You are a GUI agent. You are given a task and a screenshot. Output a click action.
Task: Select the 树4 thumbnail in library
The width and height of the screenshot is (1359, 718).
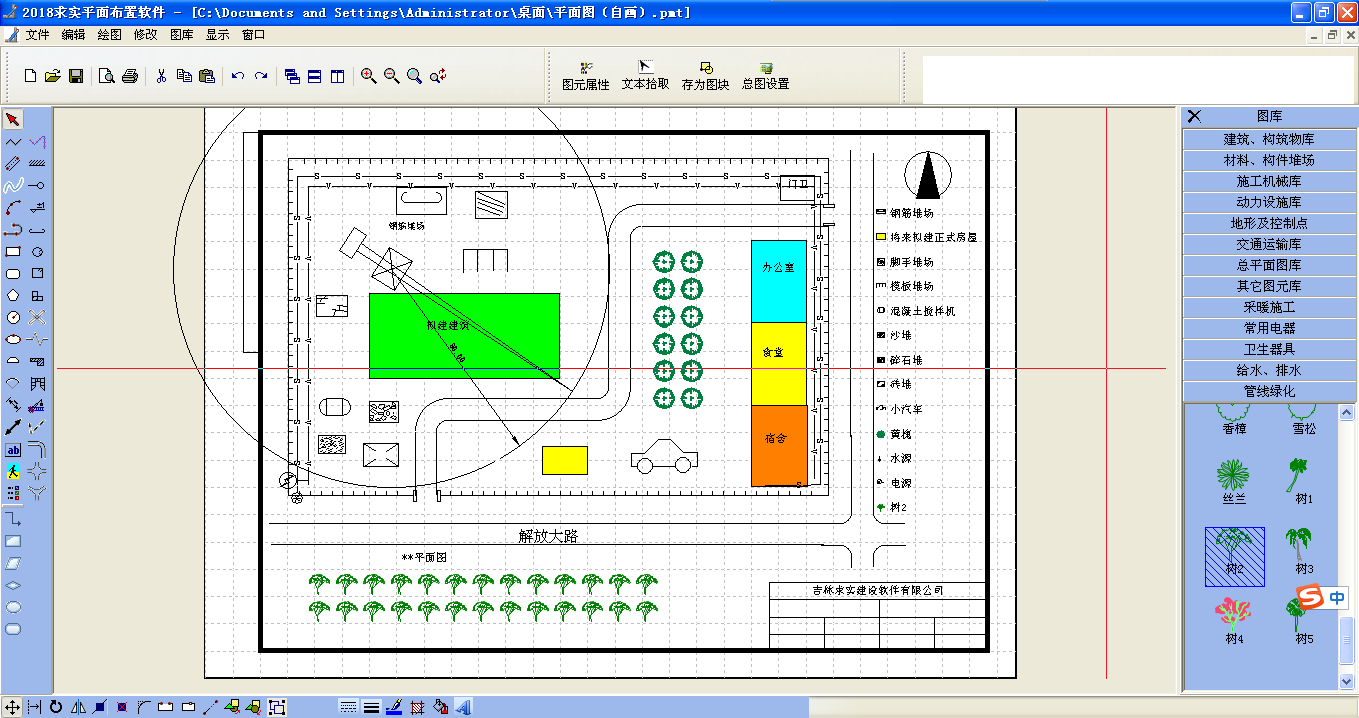1234,620
